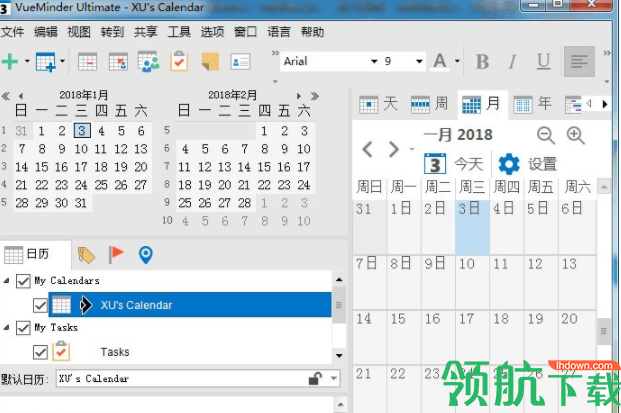Go to the next month with the right chevron

click(x=393, y=149)
